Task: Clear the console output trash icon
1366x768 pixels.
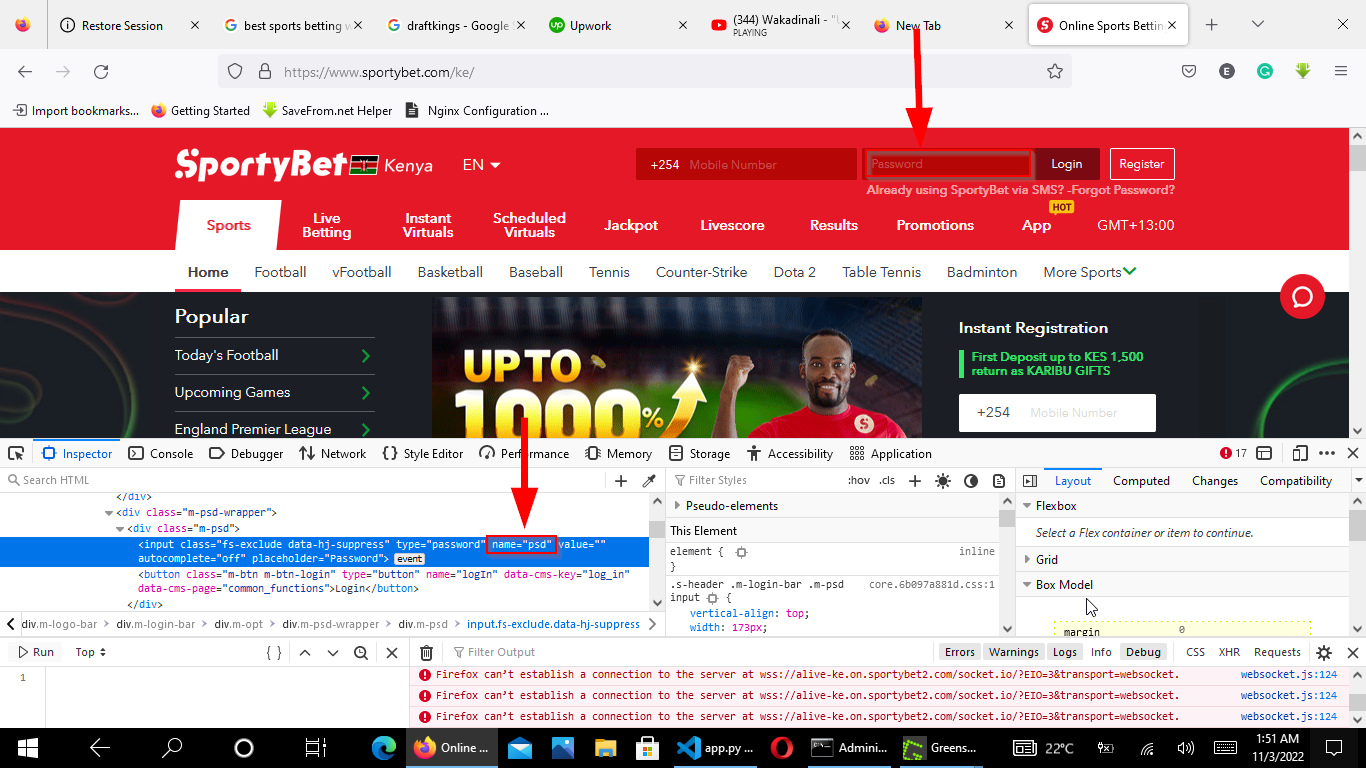Action: click(426, 652)
